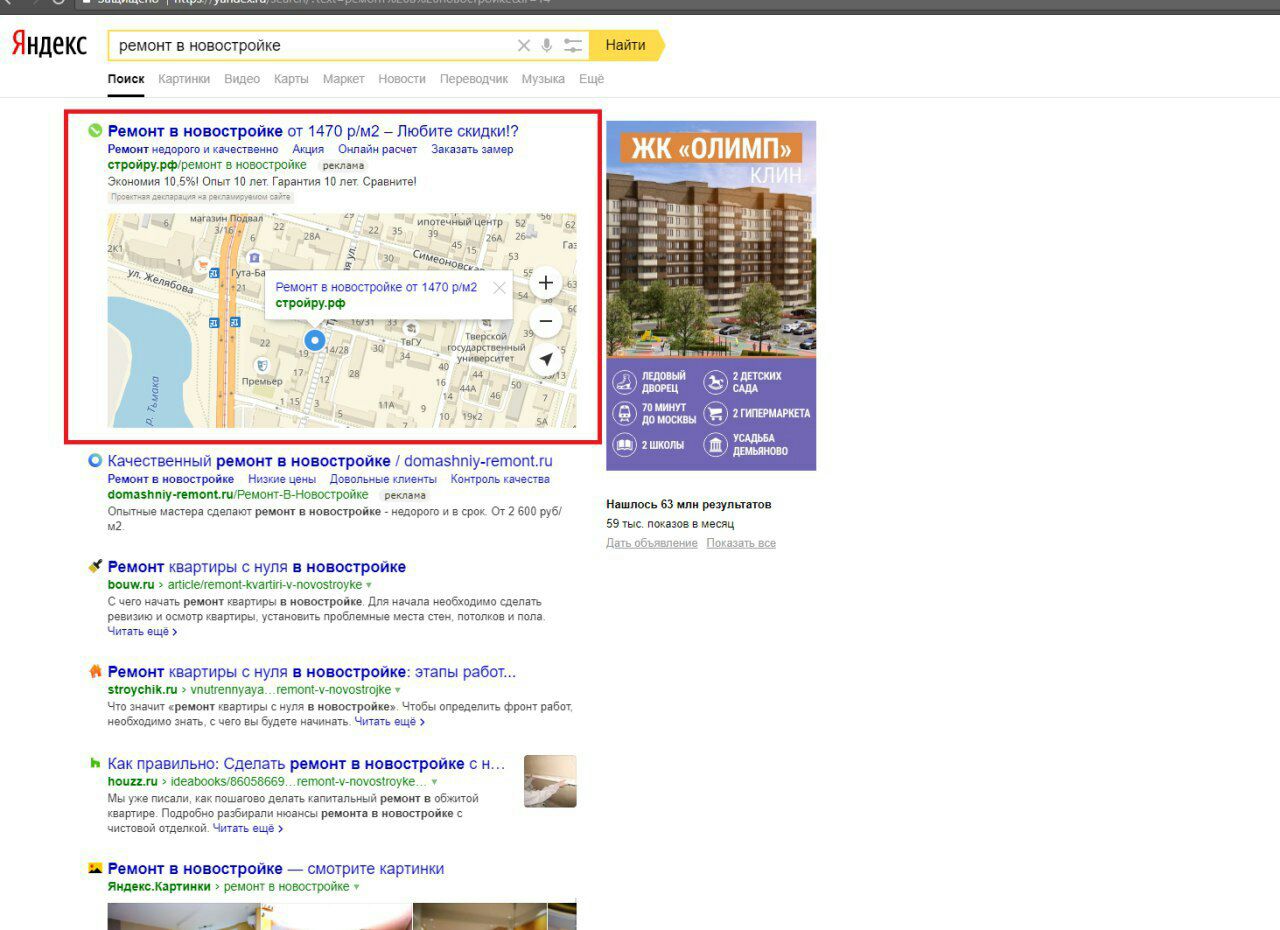Open the Контроль качества sitelink
The image size is (1280, 930).
(500, 479)
